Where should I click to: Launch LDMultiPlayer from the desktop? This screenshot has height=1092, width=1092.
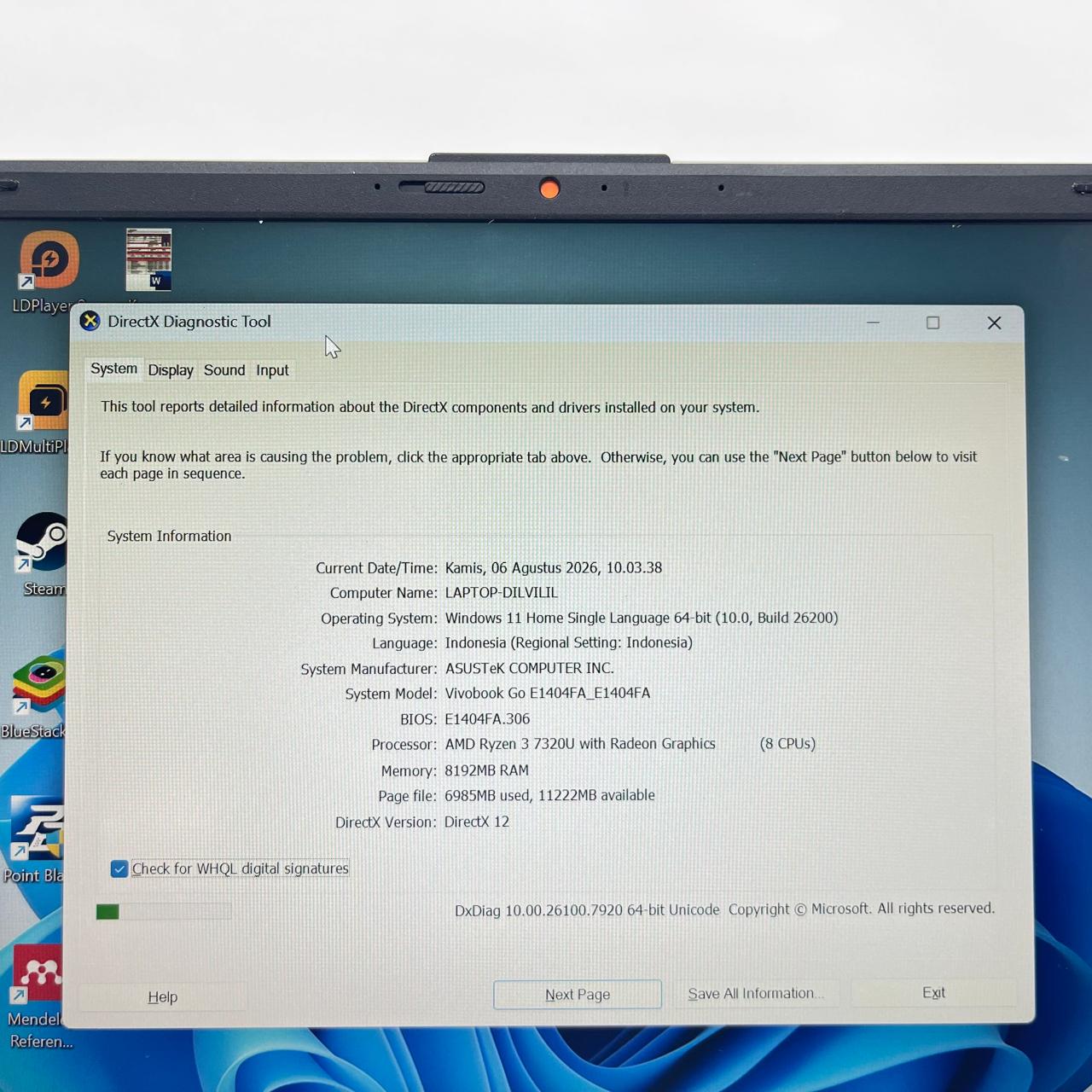[x=43, y=401]
